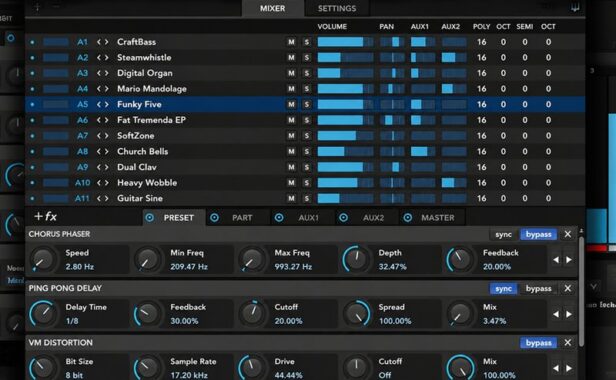This screenshot has width=616, height=380.
Task: Go to previous Chorus Phaser preset
Action: [556, 260]
